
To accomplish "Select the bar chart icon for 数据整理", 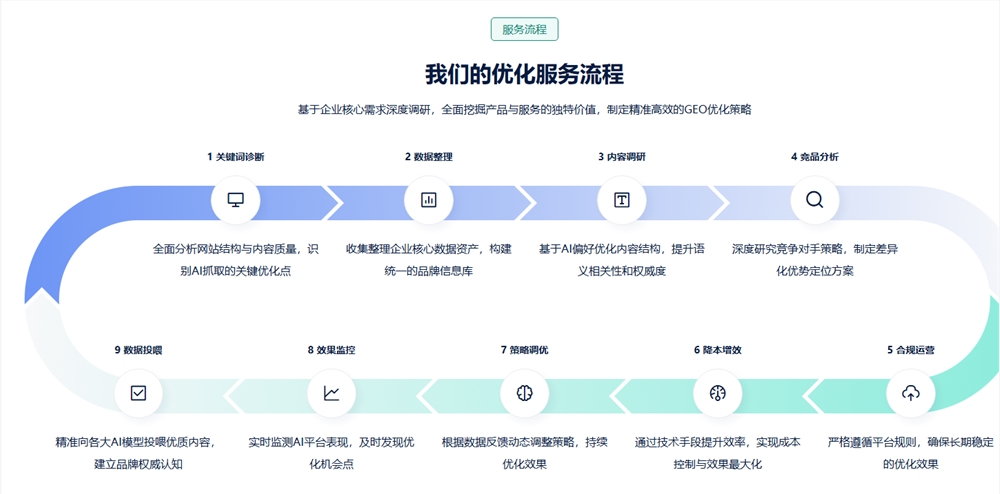I will pos(429,200).
